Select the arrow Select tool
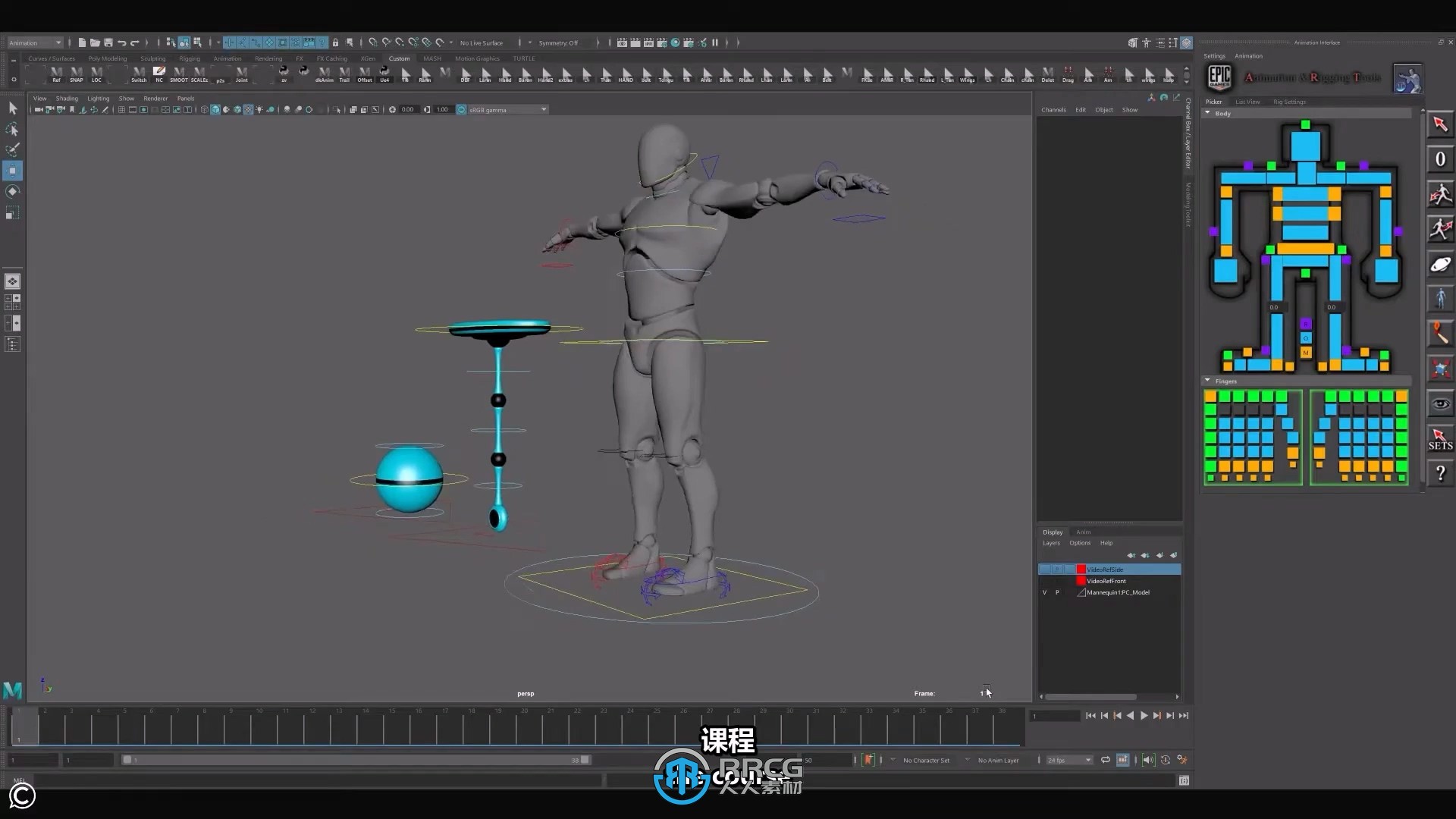 (12, 108)
